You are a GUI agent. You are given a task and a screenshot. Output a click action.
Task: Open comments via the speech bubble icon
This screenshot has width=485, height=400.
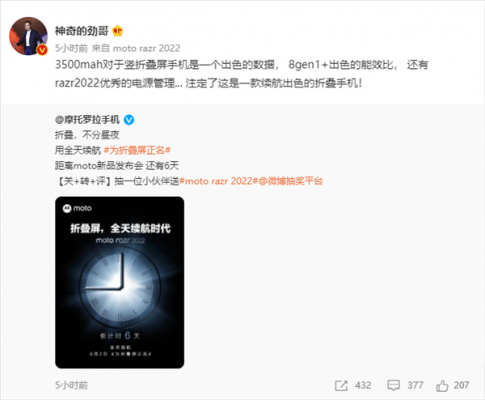point(393,386)
